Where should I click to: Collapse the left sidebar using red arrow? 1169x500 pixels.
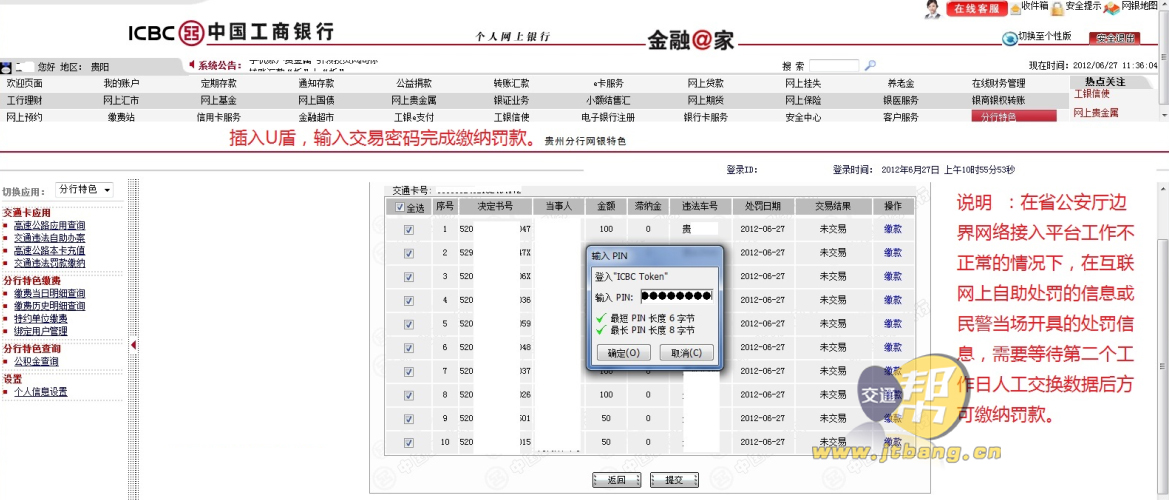(x=133, y=345)
